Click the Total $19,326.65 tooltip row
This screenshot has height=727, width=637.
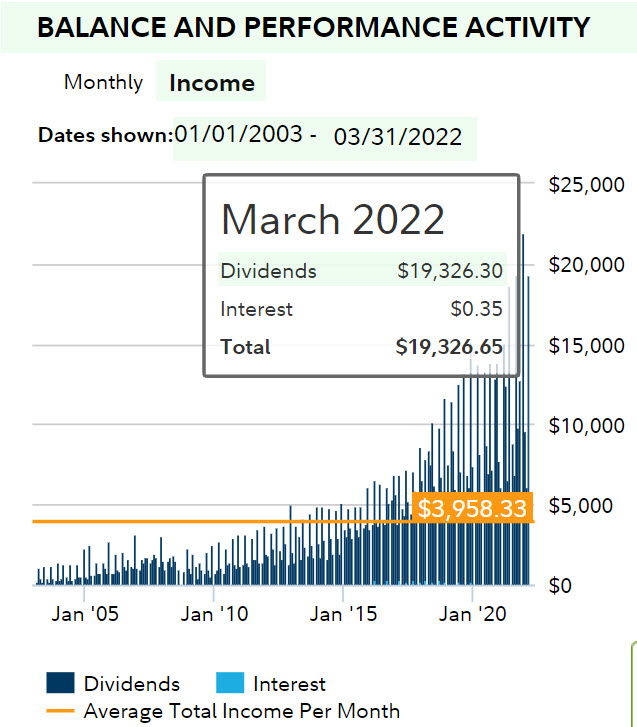click(x=361, y=347)
